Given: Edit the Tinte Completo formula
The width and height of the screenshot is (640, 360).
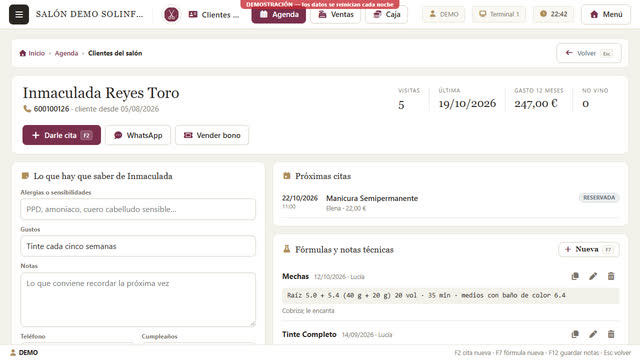Looking at the screenshot, I should click(x=593, y=334).
